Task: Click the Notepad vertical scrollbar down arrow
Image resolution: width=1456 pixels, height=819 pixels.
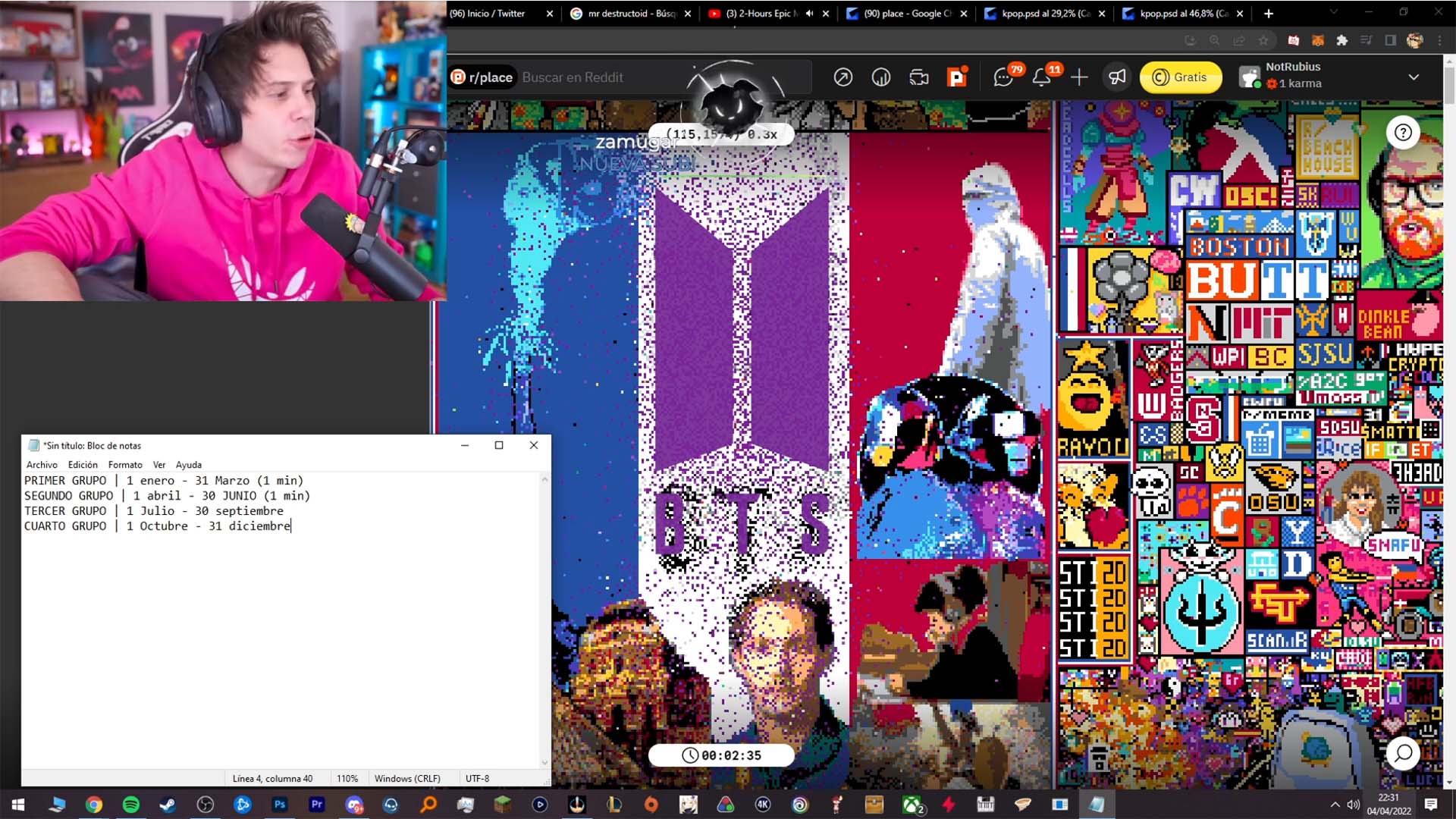Action: point(544,763)
